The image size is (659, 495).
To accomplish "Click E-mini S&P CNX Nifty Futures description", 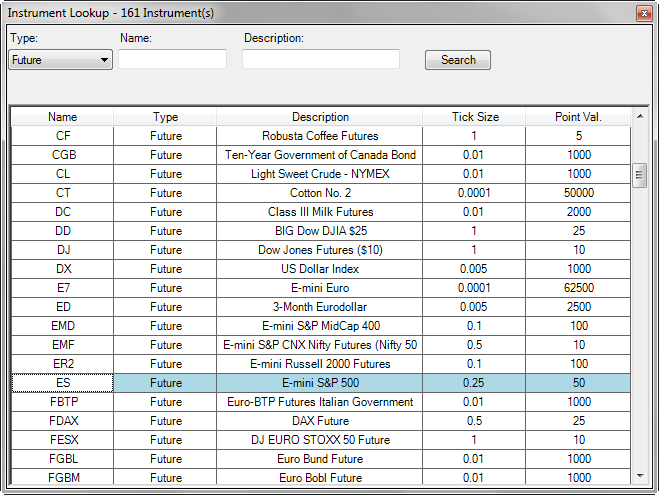I will point(320,345).
